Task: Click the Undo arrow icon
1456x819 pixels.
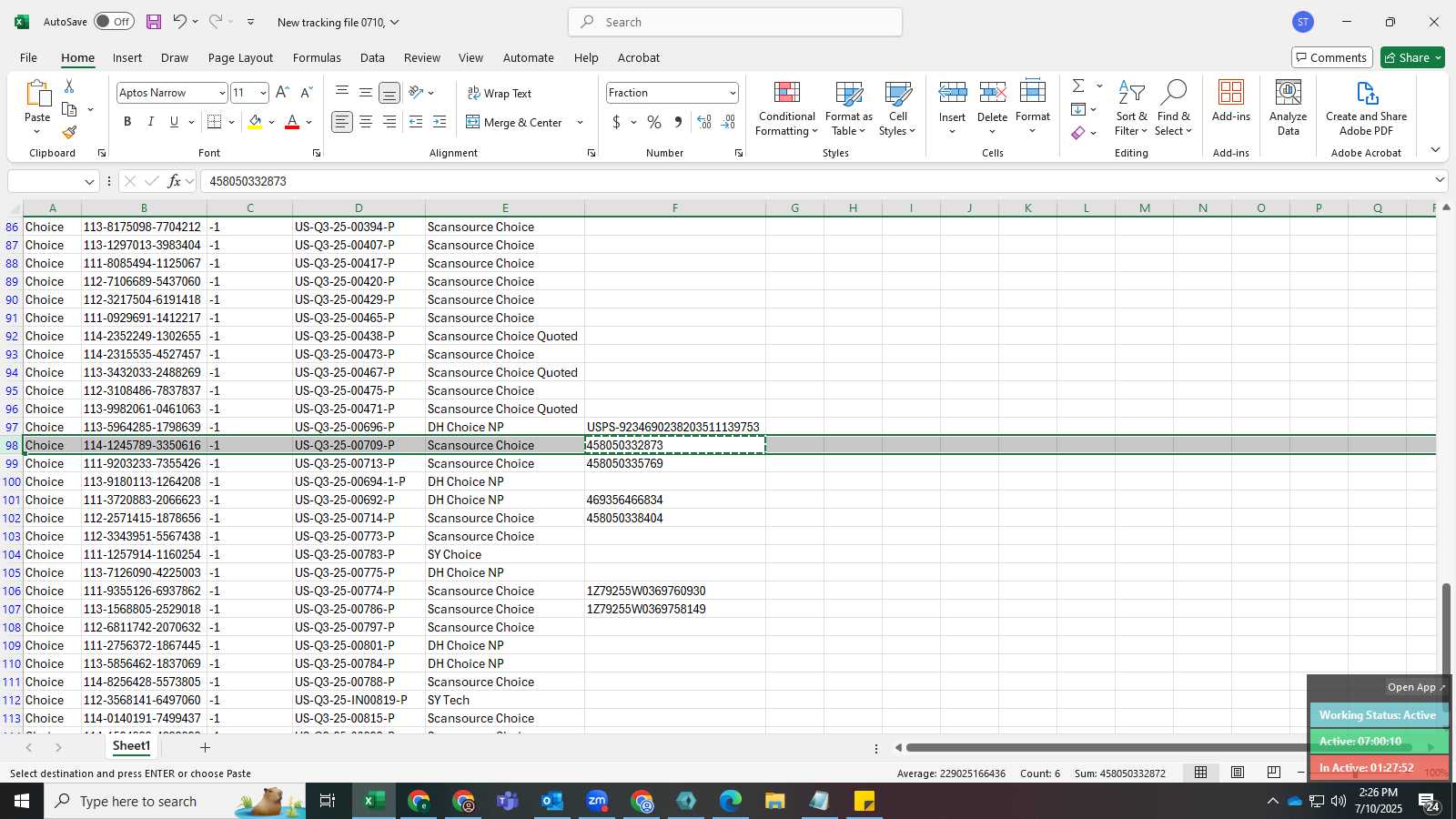Action: coord(179,22)
